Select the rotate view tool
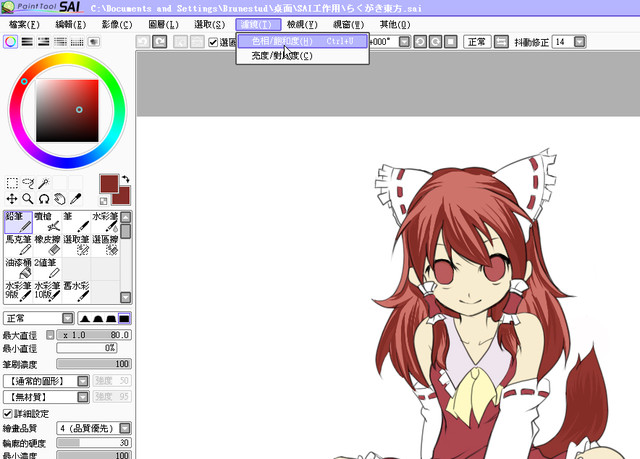Viewport: 640px width, 459px height. click(44, 199)
